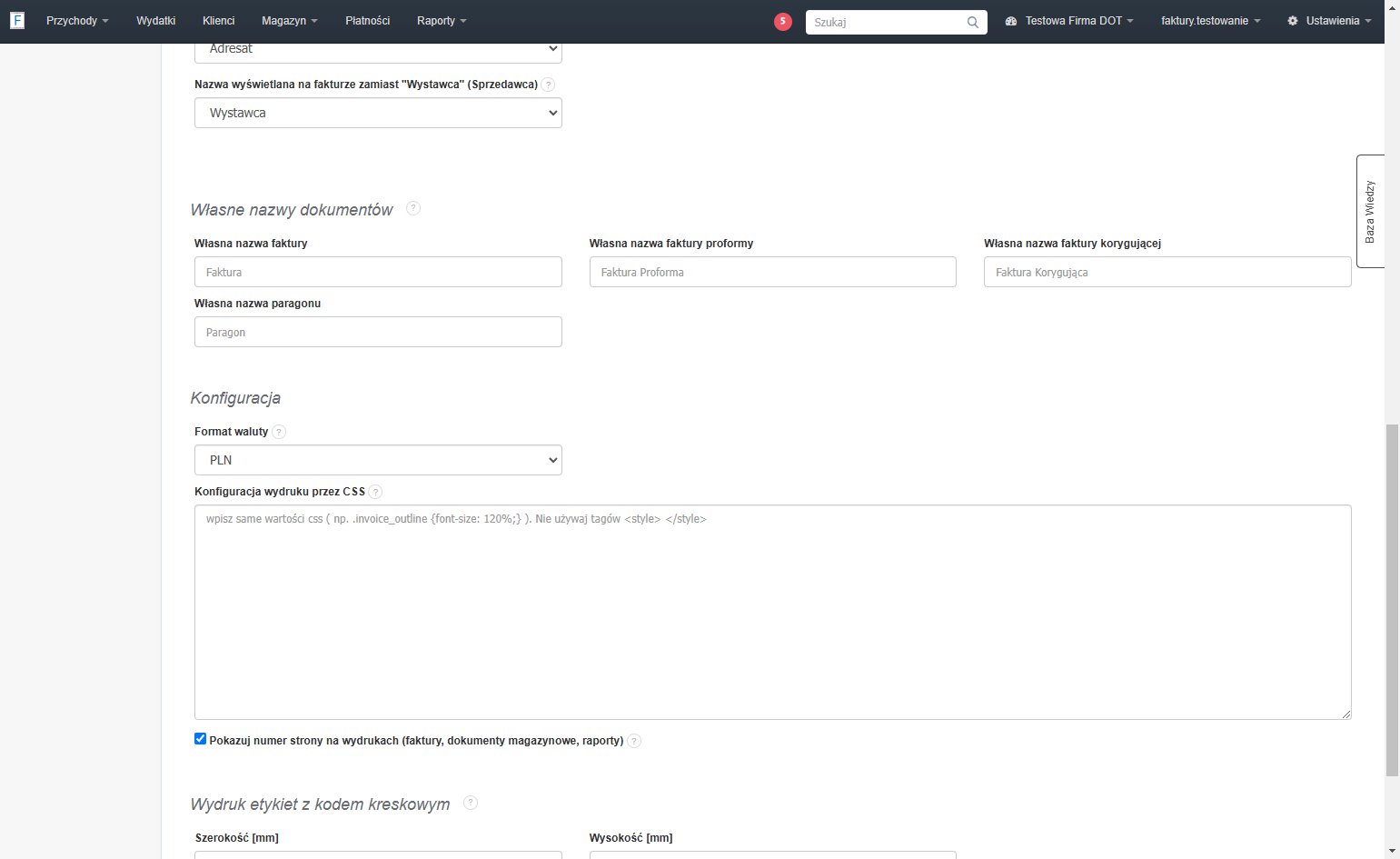Viewport: 1400px width, 859px height.
Task: Open help icon for Wystawca name label
Action: (x=548, y=85)
